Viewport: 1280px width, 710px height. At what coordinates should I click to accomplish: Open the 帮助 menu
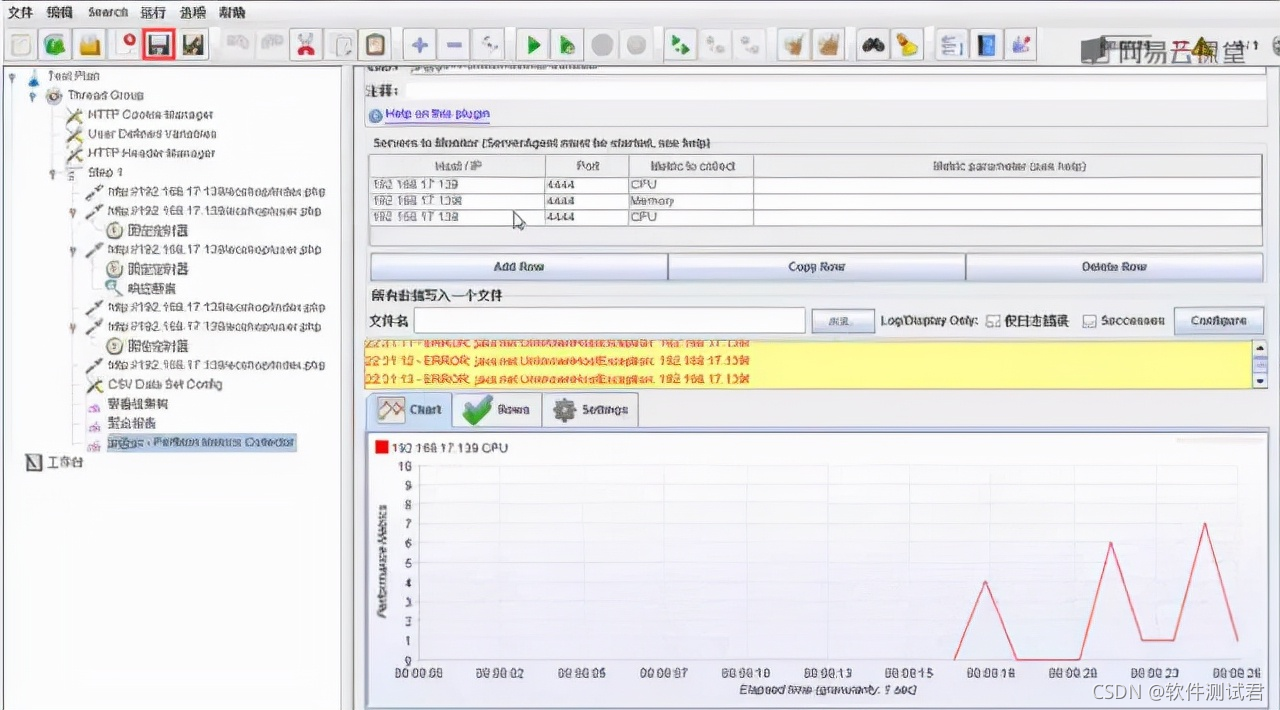232,12
